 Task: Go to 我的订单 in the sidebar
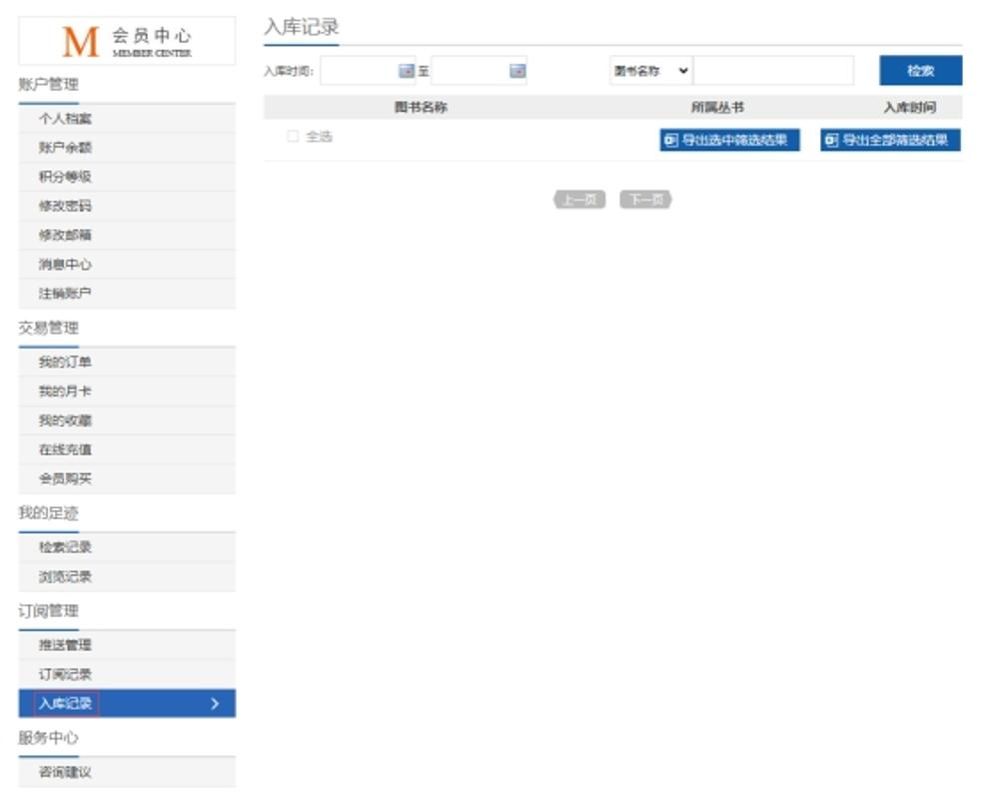66,362
